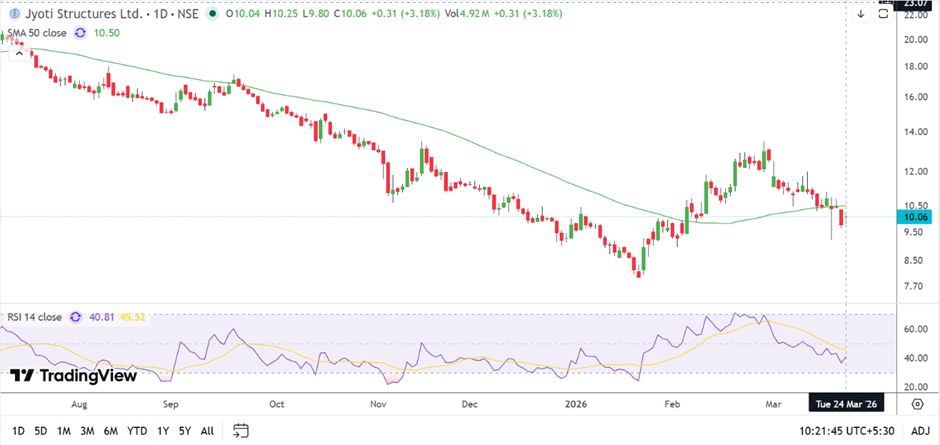The image size is (940, 445).
Task: Open the go-to-date calendar icon
Action: tap(240, 431)
